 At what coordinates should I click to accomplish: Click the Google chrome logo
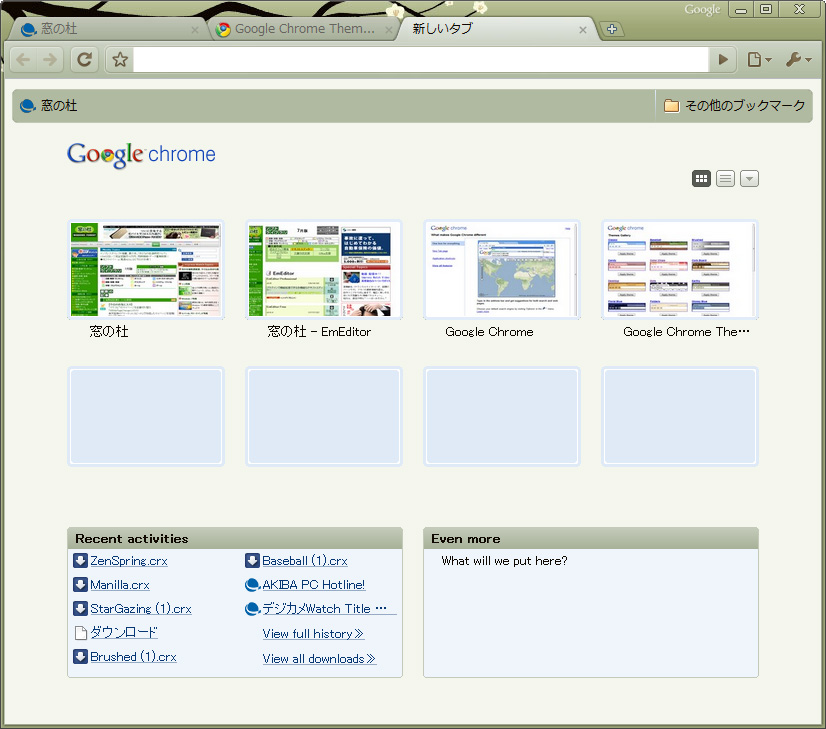(x=141, y=155)
